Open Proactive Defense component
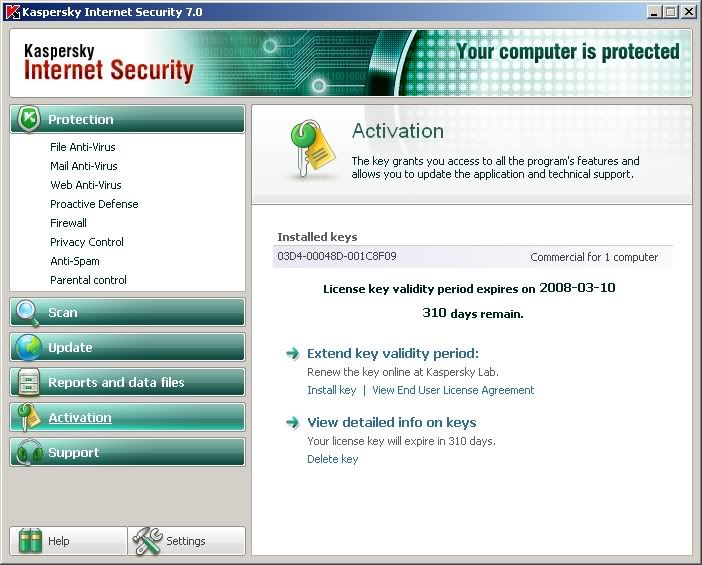Viewport: 702px width, 565px height. pyautogui.click(x=94, y=204)
